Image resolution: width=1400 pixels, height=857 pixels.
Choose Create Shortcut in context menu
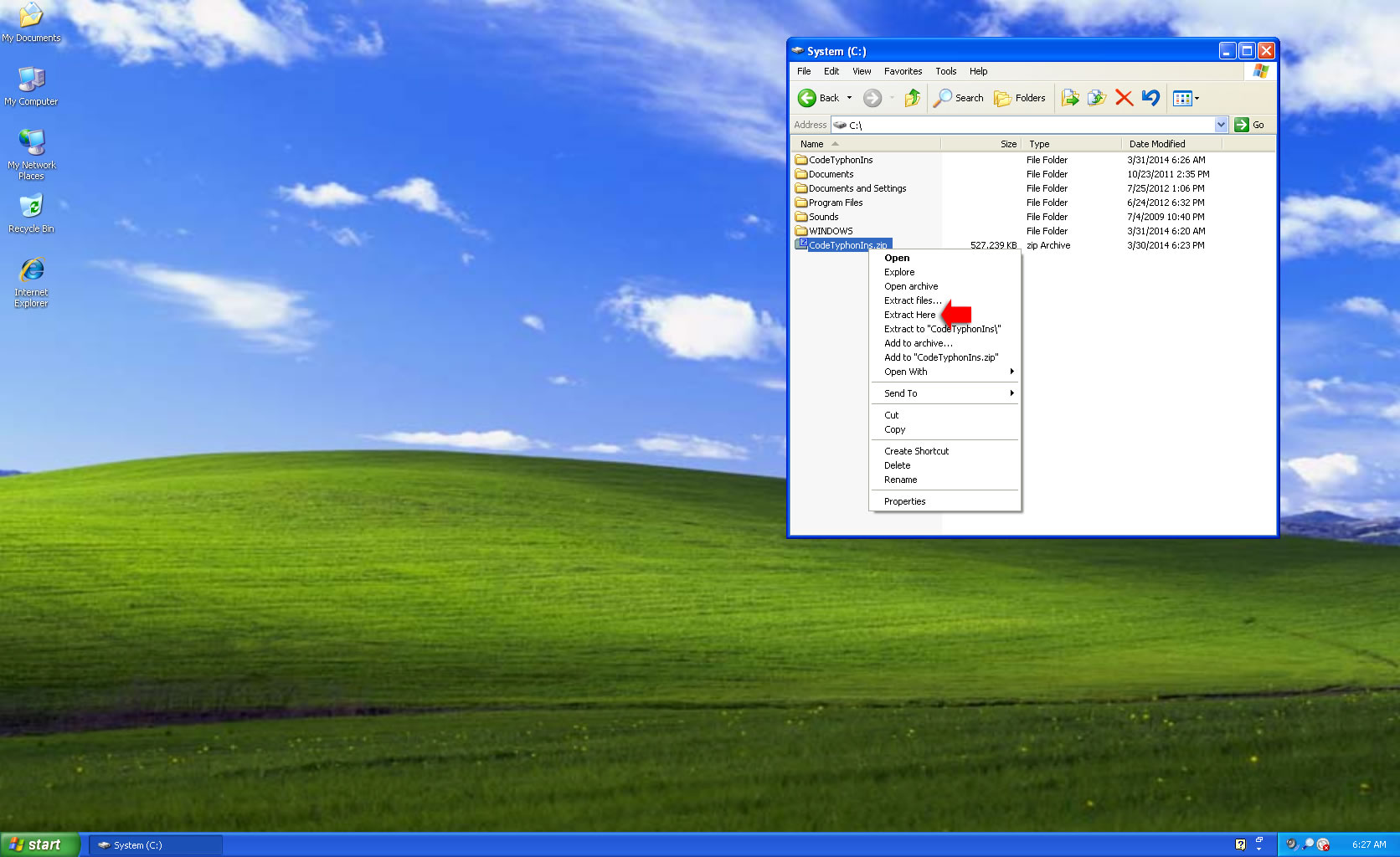(x=945, y=451)
